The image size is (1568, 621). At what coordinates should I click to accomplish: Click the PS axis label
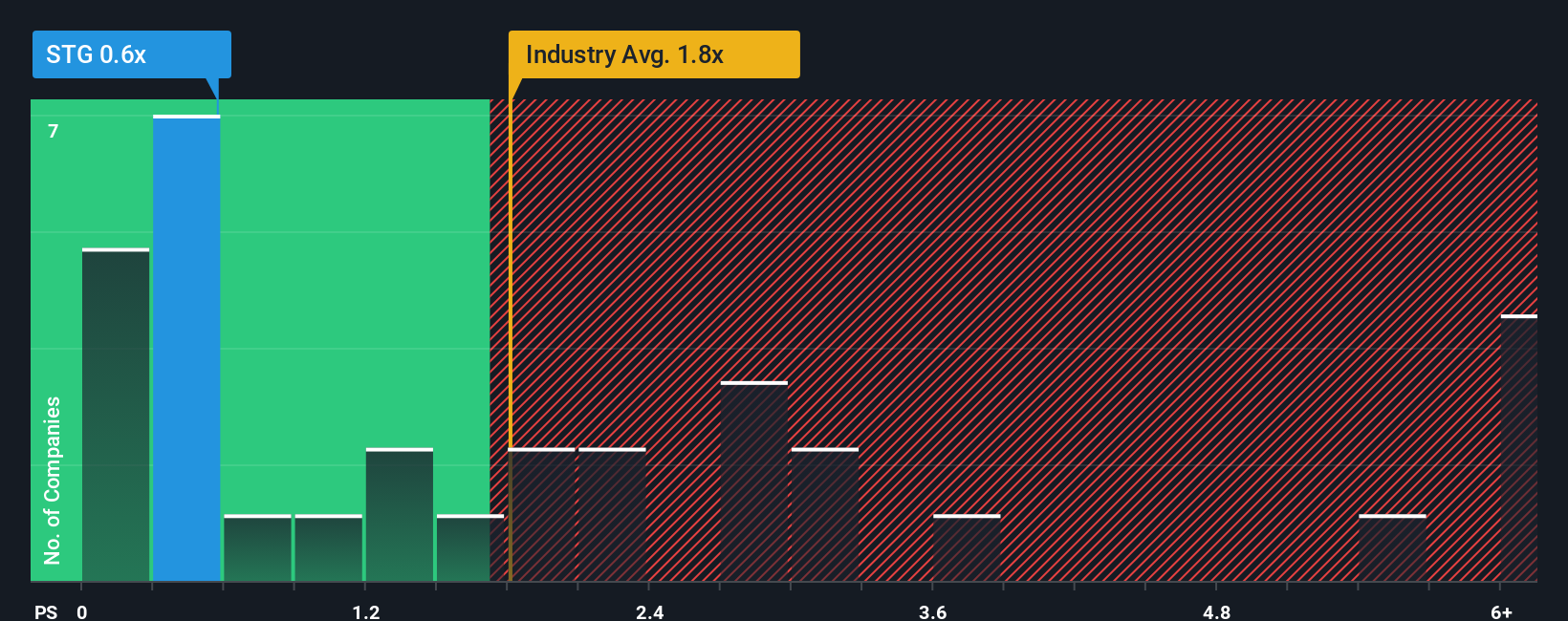[x=46, y=611]
